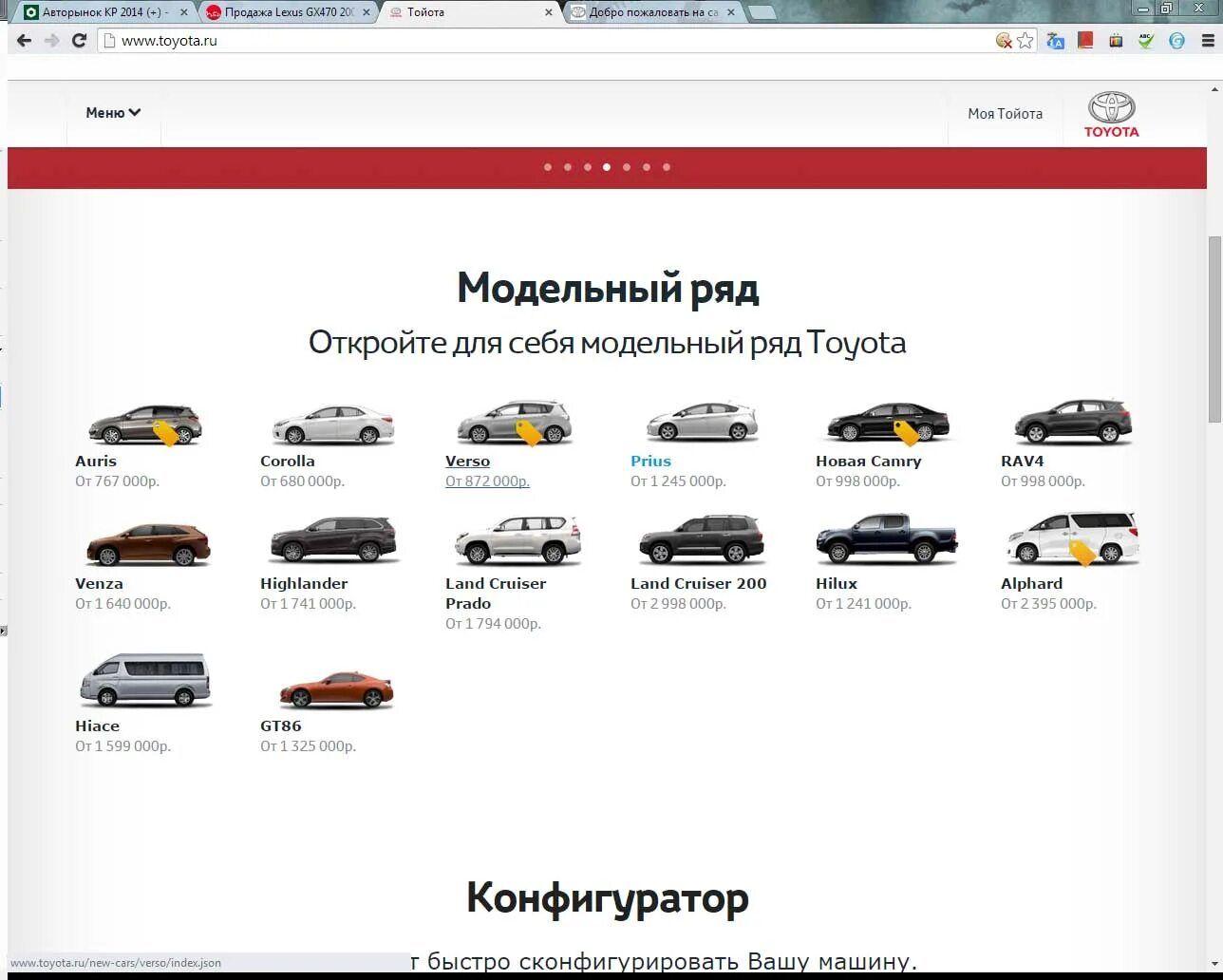Screen dimensions: 1223x980
Task: Open the Auris car image
Action: pos(144,424)
